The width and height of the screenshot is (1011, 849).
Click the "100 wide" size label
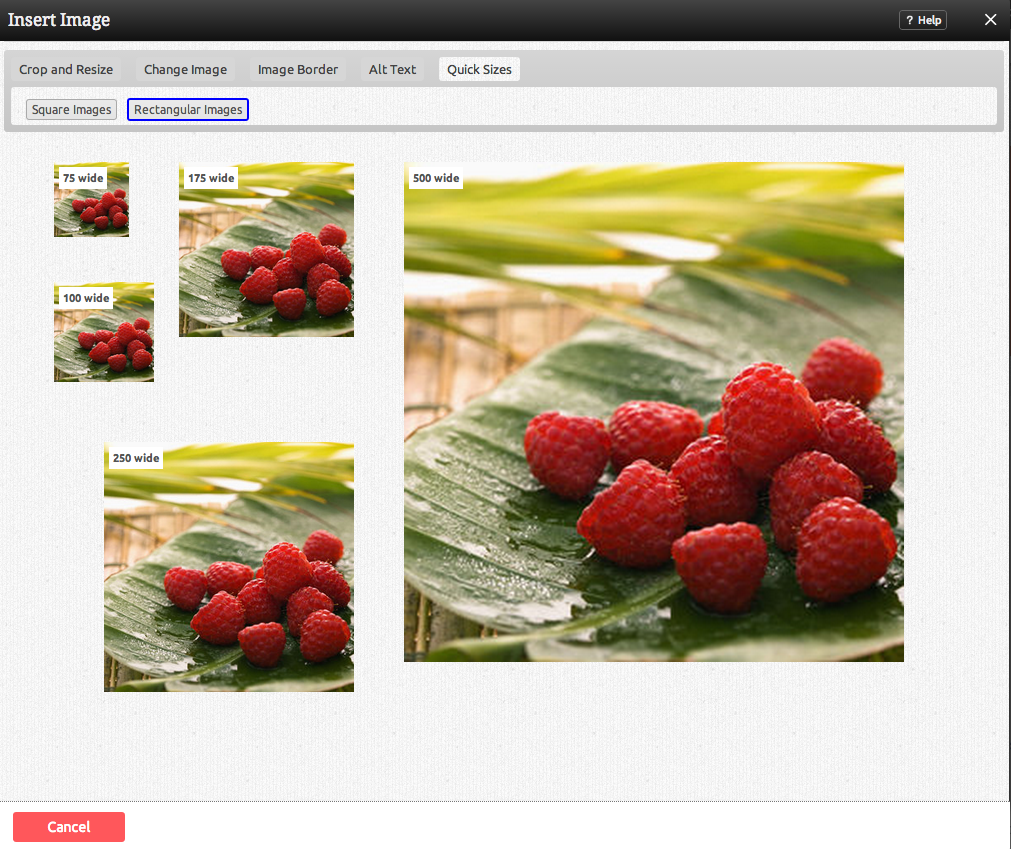pos(86,299)
